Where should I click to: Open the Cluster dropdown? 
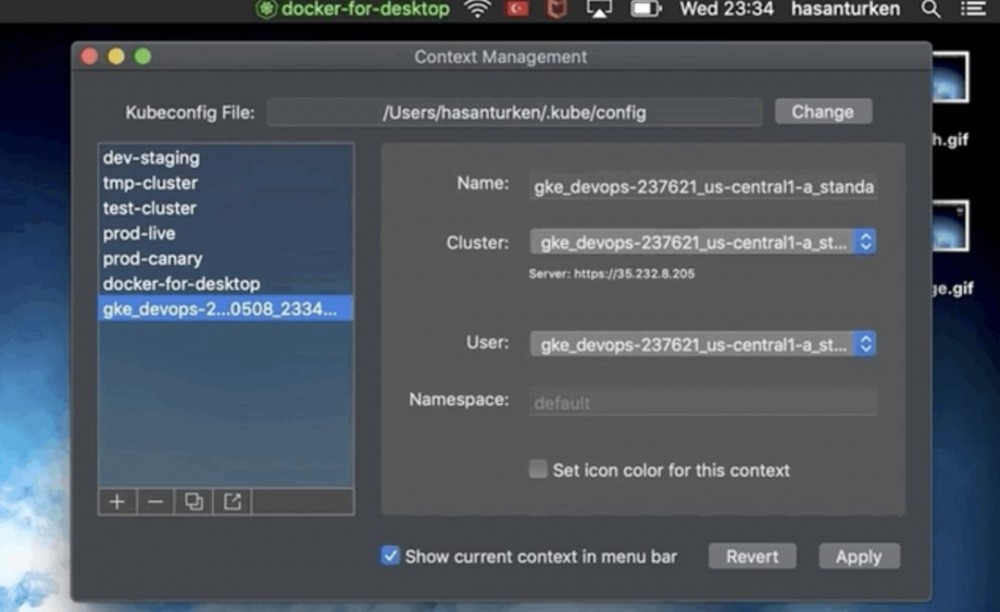pyautogui.click(x=703, y=242)
